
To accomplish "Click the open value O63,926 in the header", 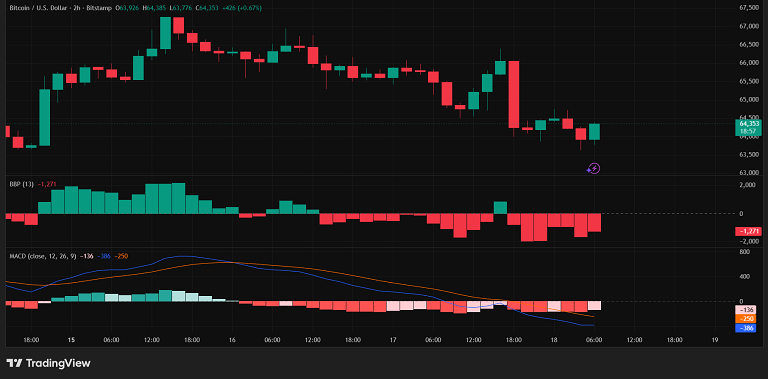I will 128,8.
